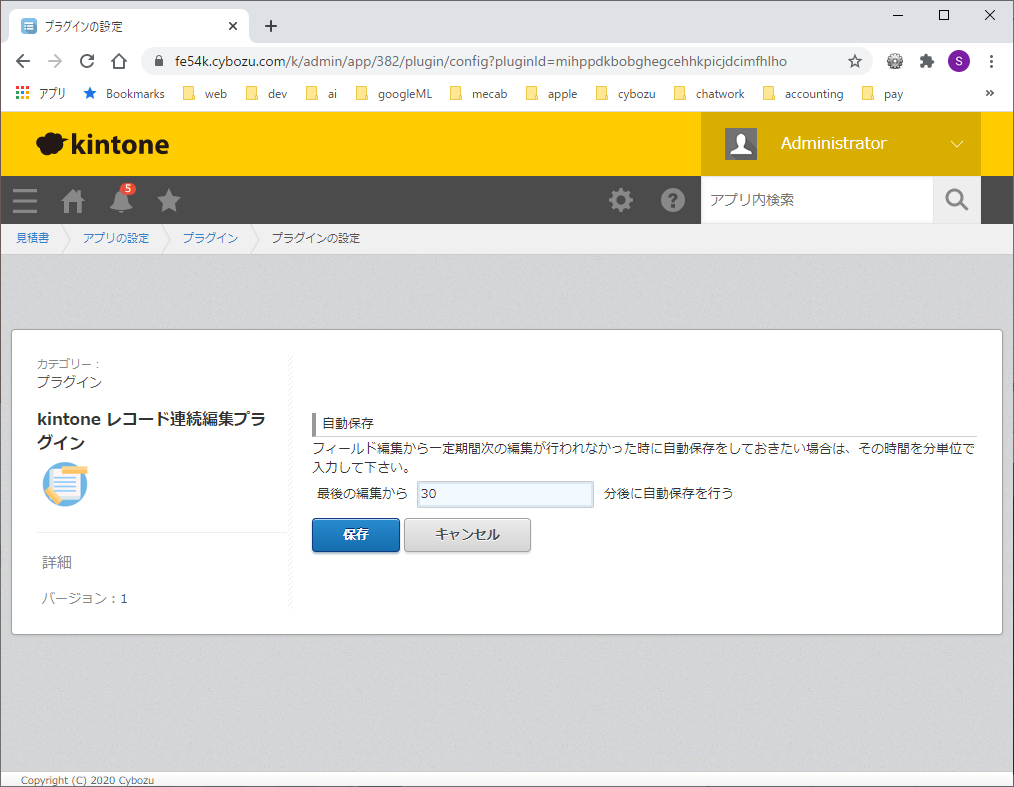The width and height of the screenshot is (1014, 787).
Task: Click browser back arrow
Action: point(23,61)
